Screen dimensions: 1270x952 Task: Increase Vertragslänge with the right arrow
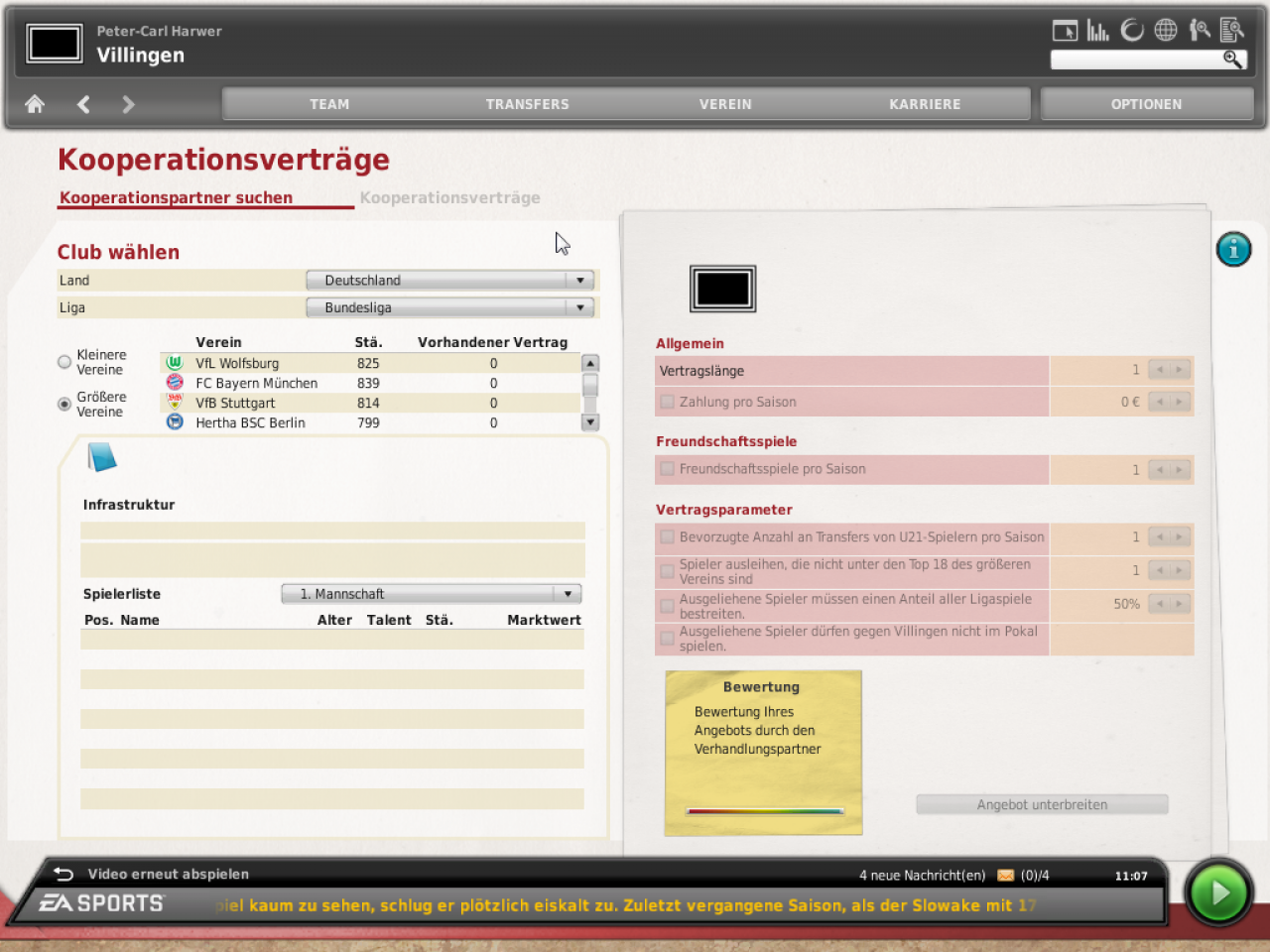[1179, 370]
